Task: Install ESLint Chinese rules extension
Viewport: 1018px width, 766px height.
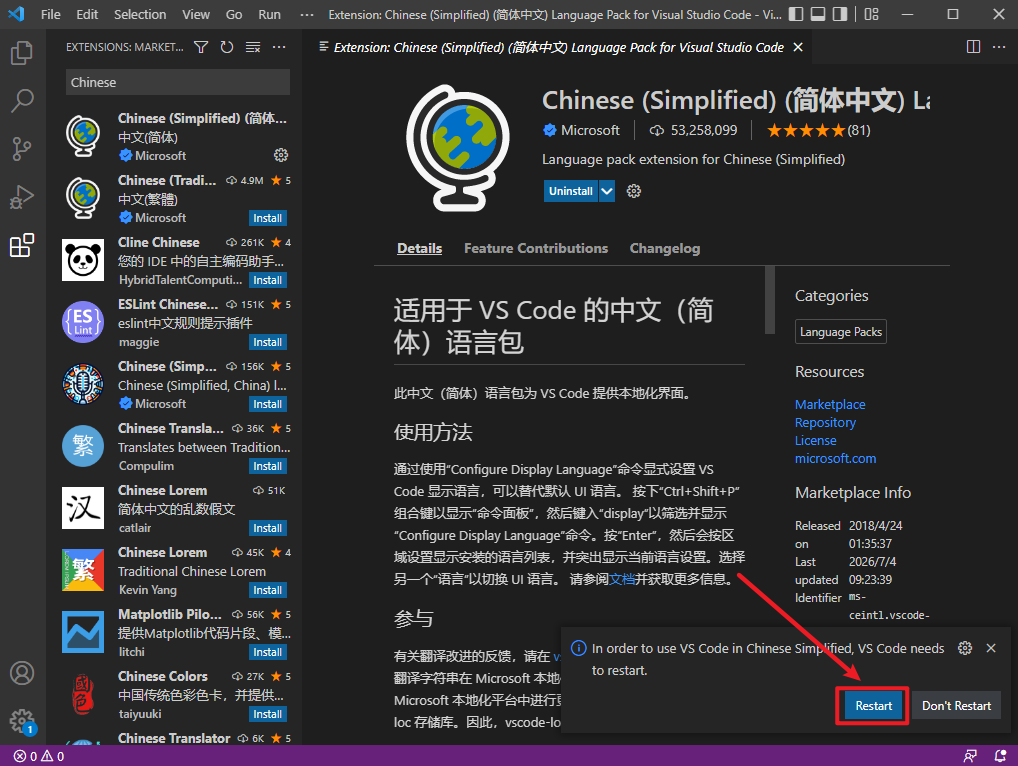Action: tap(267, 342)
